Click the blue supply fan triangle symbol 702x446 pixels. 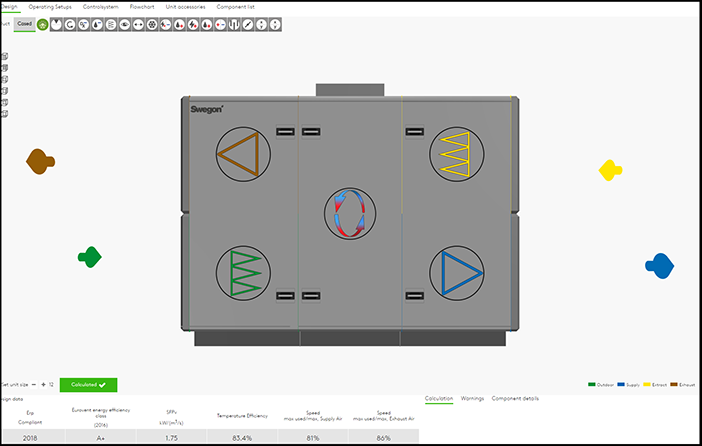point(456,271)
